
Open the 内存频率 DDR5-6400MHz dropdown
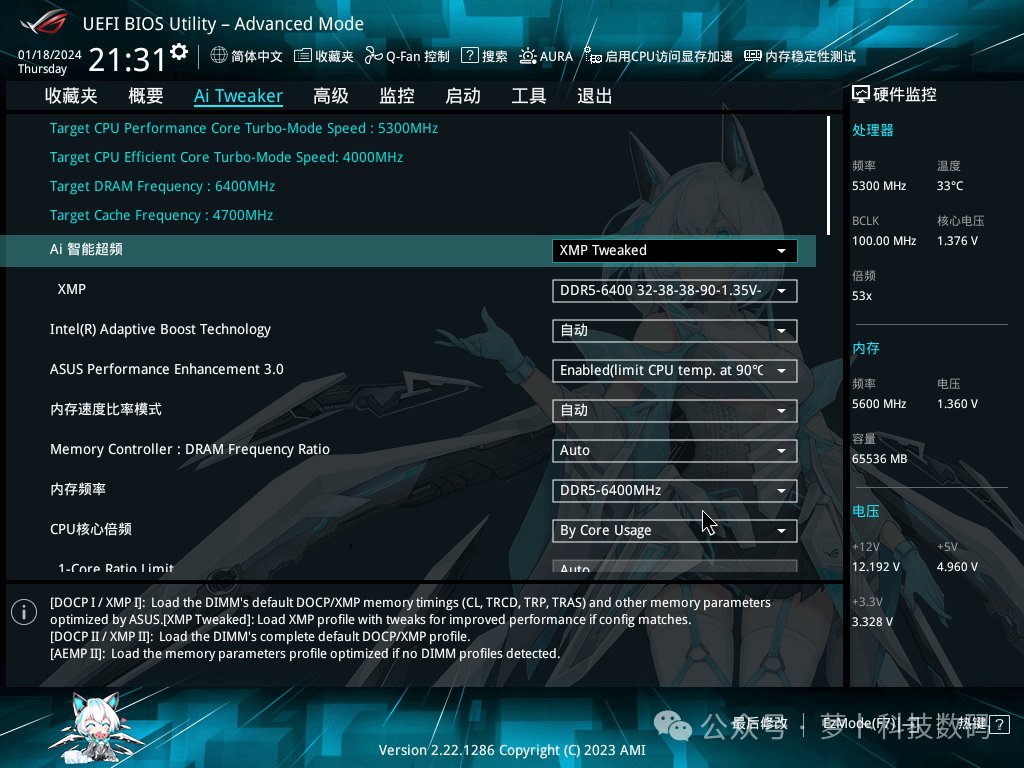(675, 490)
